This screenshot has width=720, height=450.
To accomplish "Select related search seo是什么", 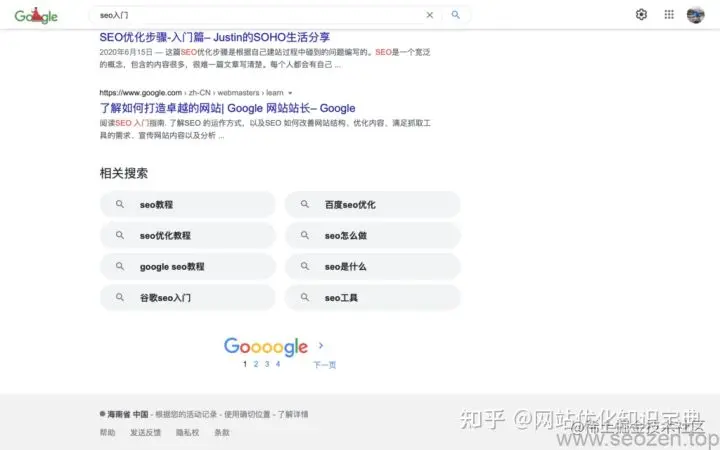I will click(x=372, y=267).
